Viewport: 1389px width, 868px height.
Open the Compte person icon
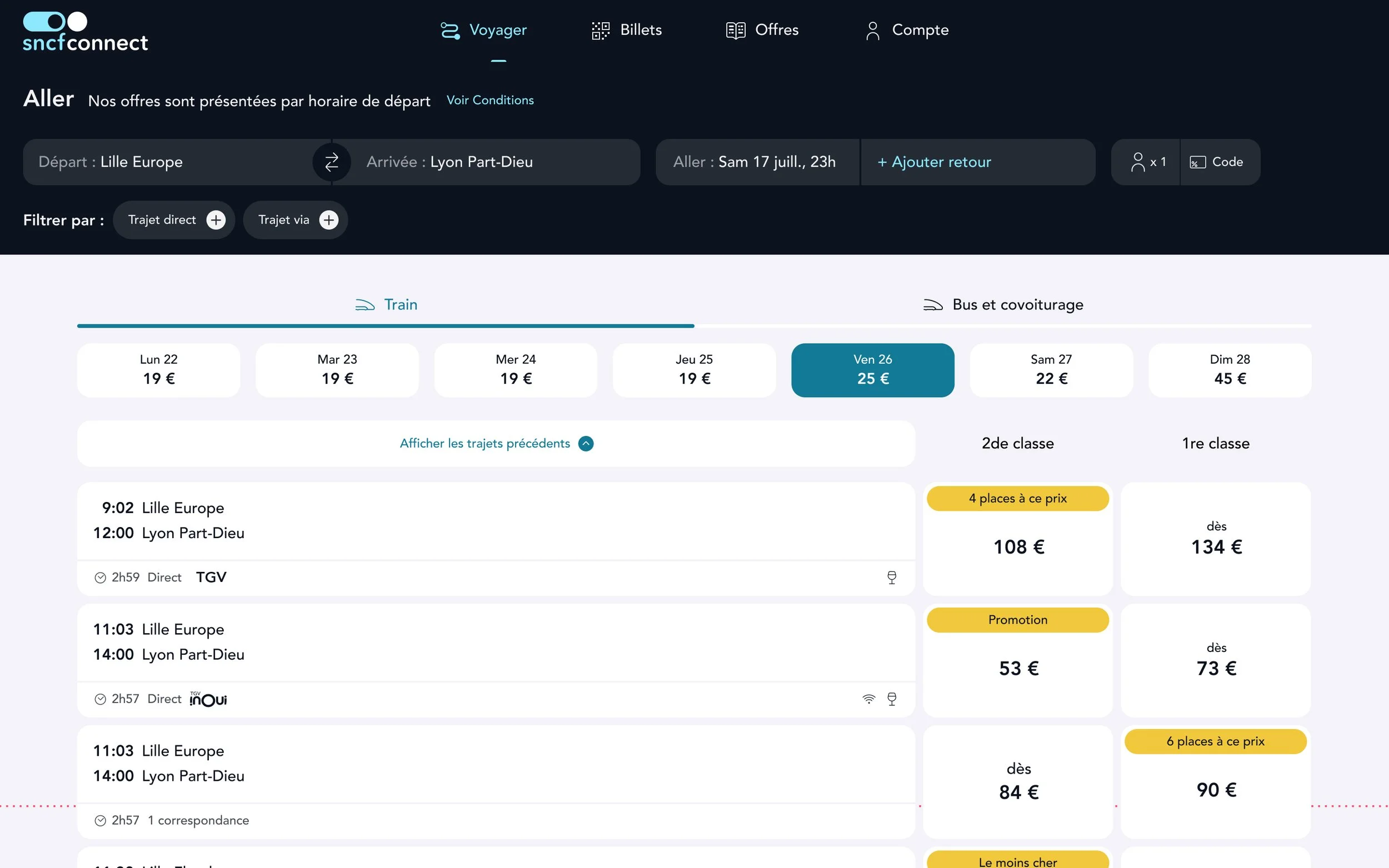click(872, 31)
